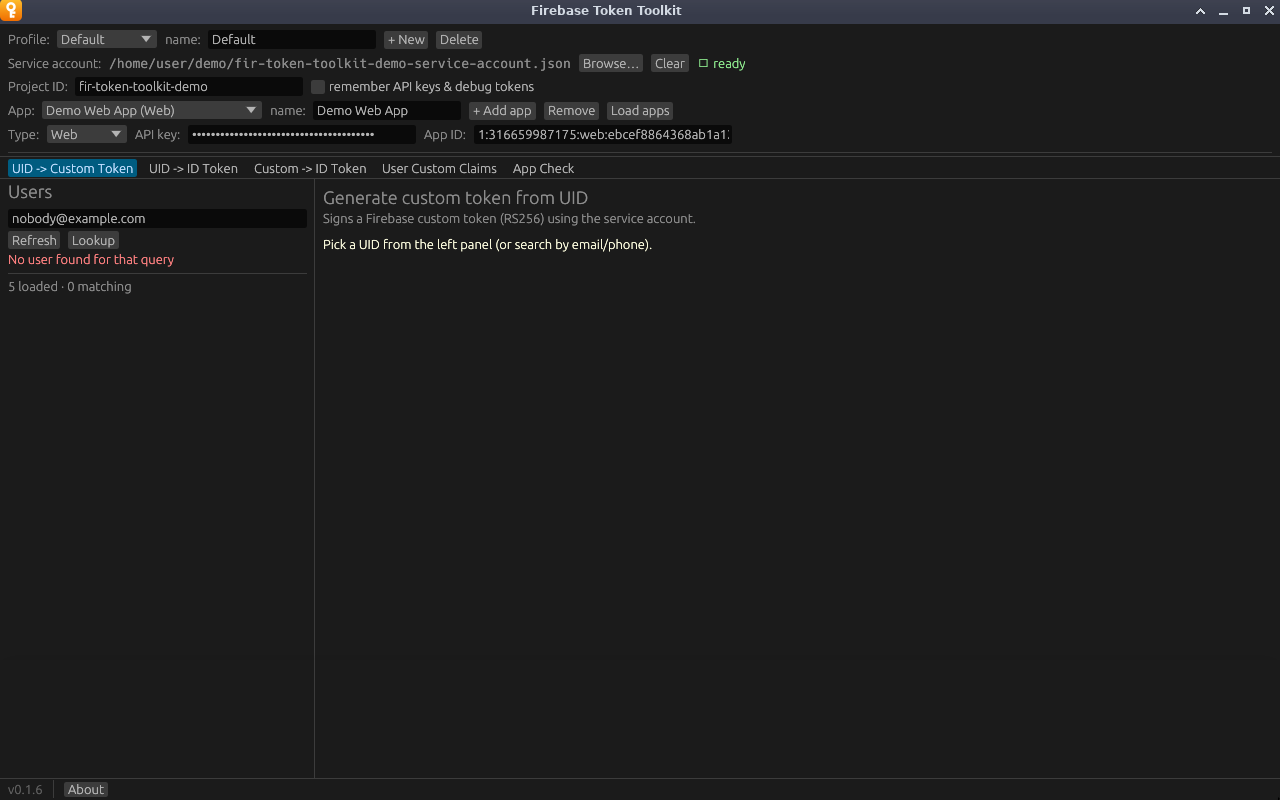
Task: Switch to UID -> Custom Token tab
Action: click(x=72, y=168)
